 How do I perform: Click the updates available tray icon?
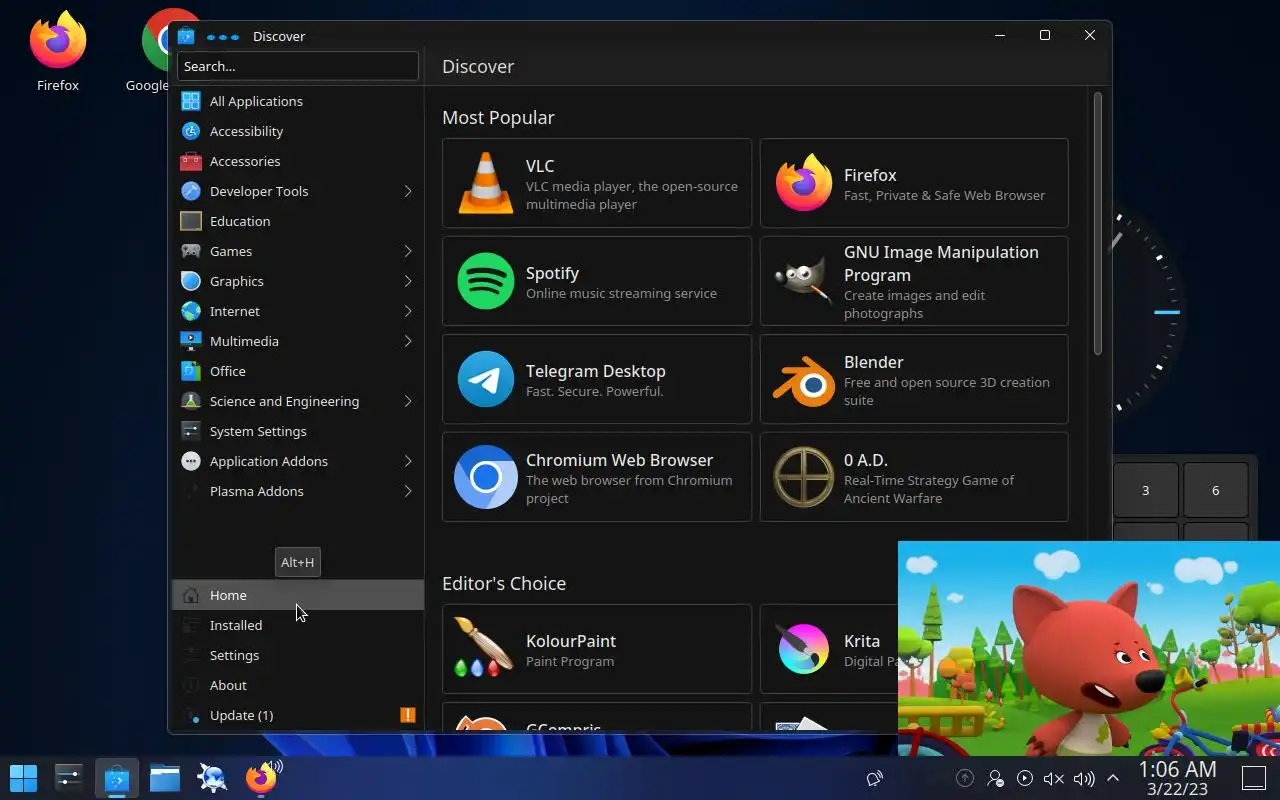pyautogui.click(x=965, y=778)
